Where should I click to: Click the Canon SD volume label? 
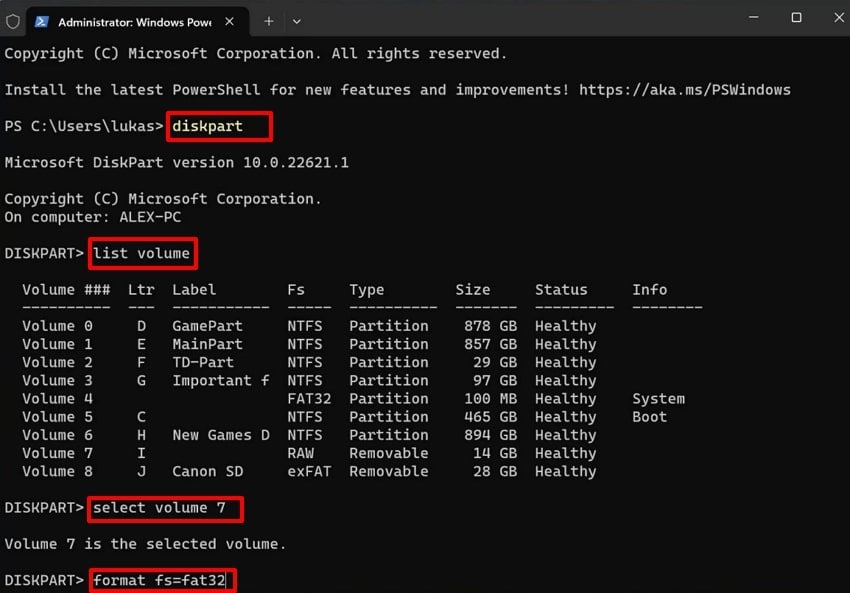click(x=207, y=471)
